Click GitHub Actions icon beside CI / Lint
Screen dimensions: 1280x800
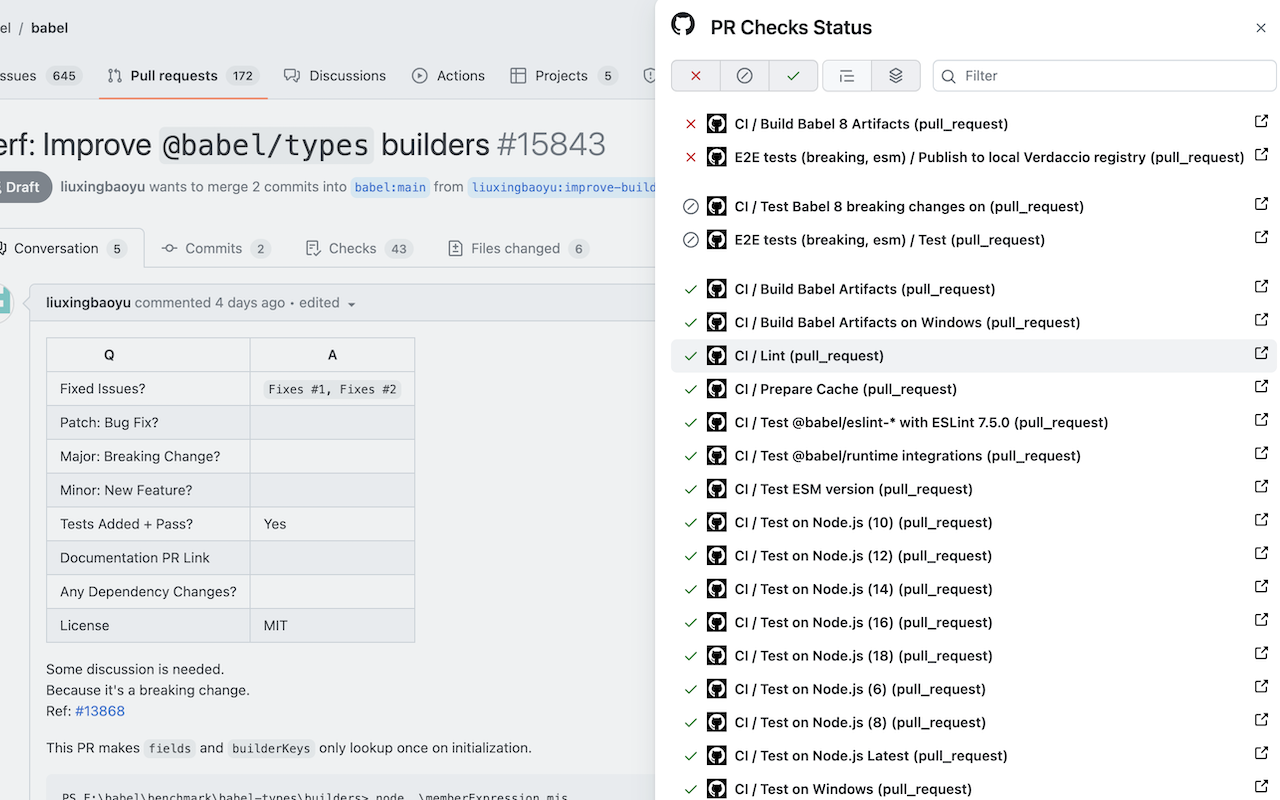[716, 356]
